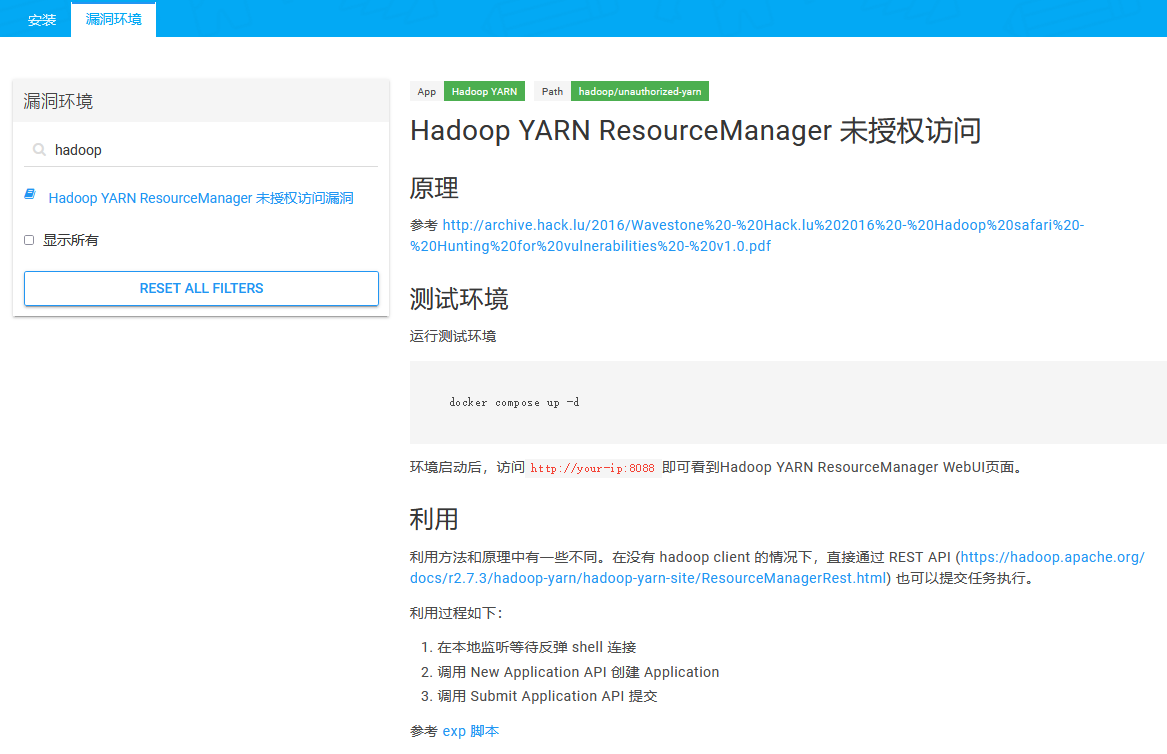Click the book icon beside Hadoop YARN result
This screenshot has height=754, width=1167.
tap(30, 194)
